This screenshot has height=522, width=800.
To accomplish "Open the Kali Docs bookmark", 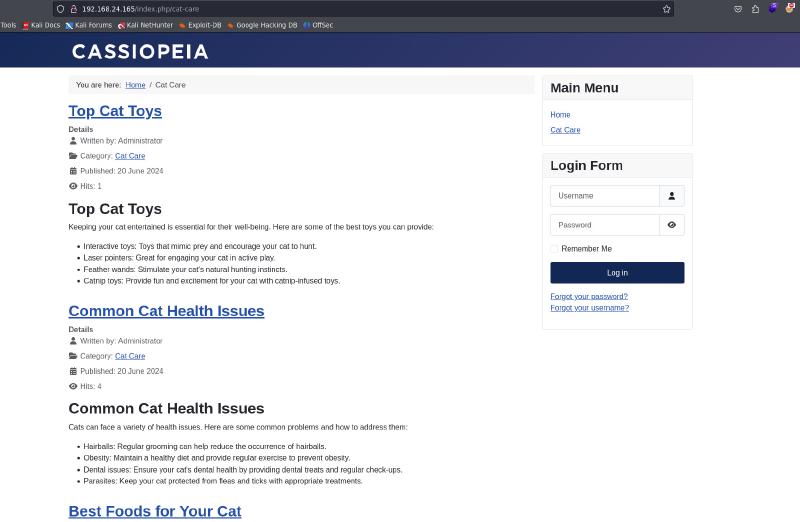I will pos(41,25).
